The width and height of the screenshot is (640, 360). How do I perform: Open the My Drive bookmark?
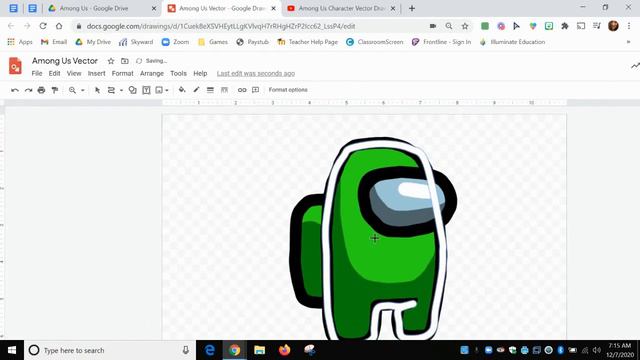pos(93,42)
